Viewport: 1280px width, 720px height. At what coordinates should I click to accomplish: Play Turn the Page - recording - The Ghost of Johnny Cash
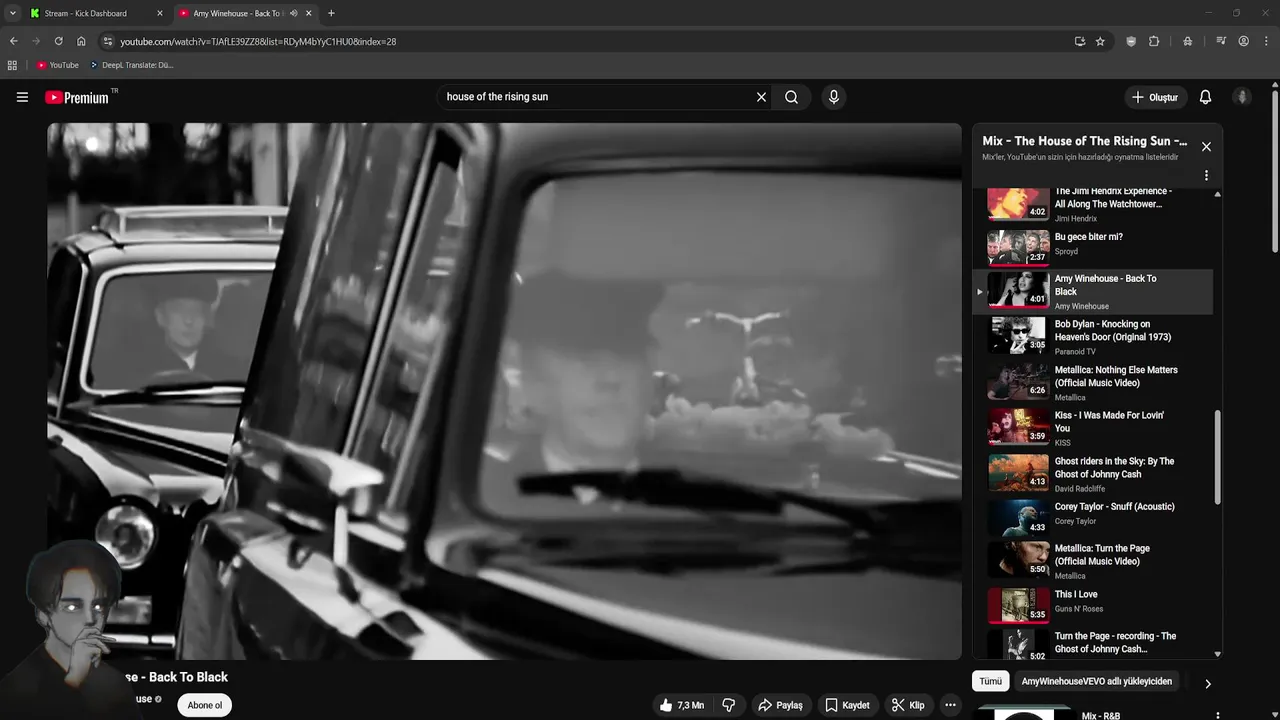(1093, 643)
